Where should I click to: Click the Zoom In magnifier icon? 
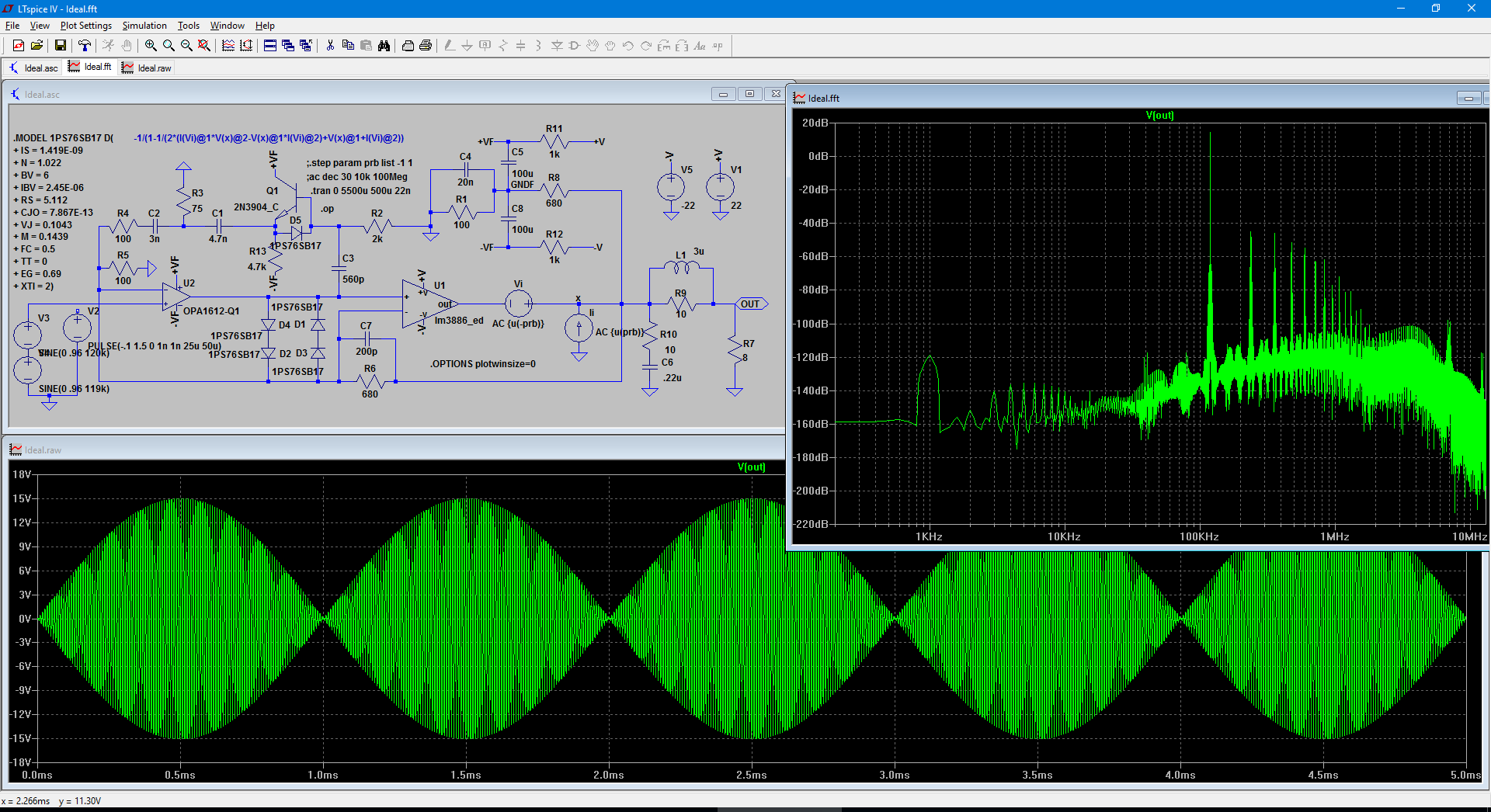(151, 46)
